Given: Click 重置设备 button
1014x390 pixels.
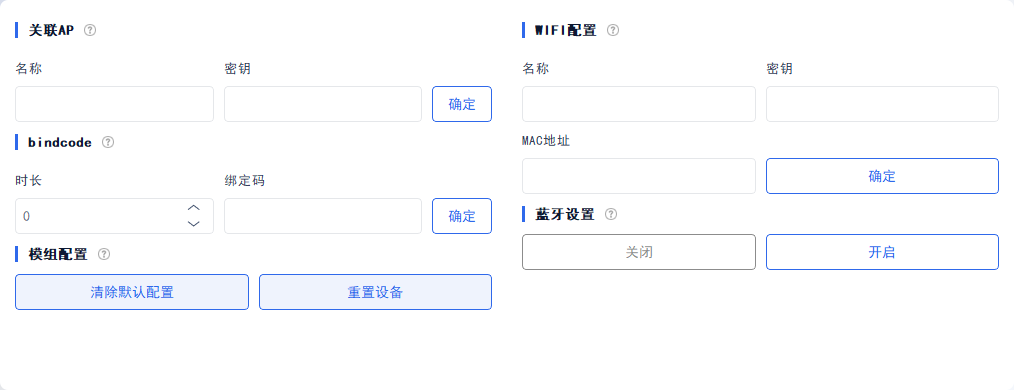Looking at the screenshot, I should (375, 292).
